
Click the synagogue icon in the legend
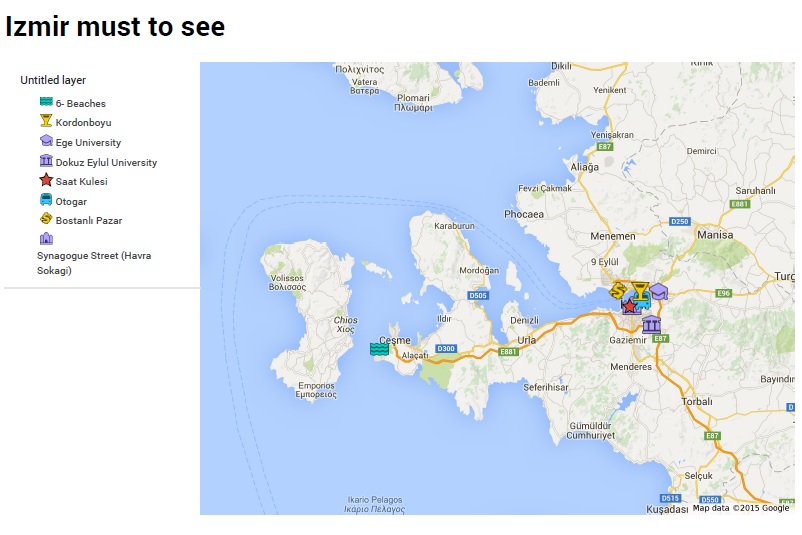tap(46, 239)
